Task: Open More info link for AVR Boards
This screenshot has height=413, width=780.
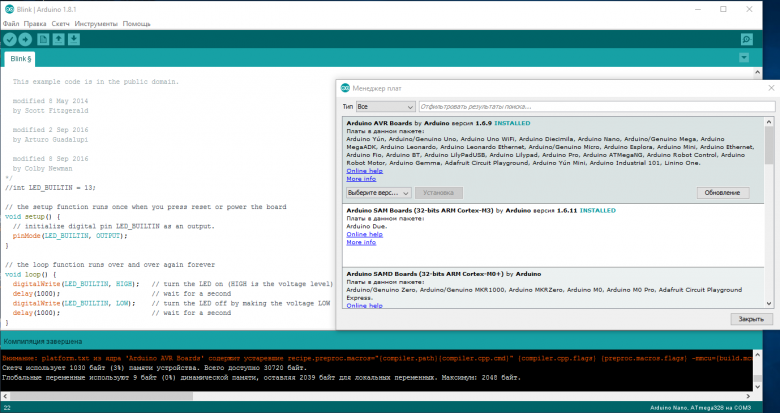Action: pos(361,179)
